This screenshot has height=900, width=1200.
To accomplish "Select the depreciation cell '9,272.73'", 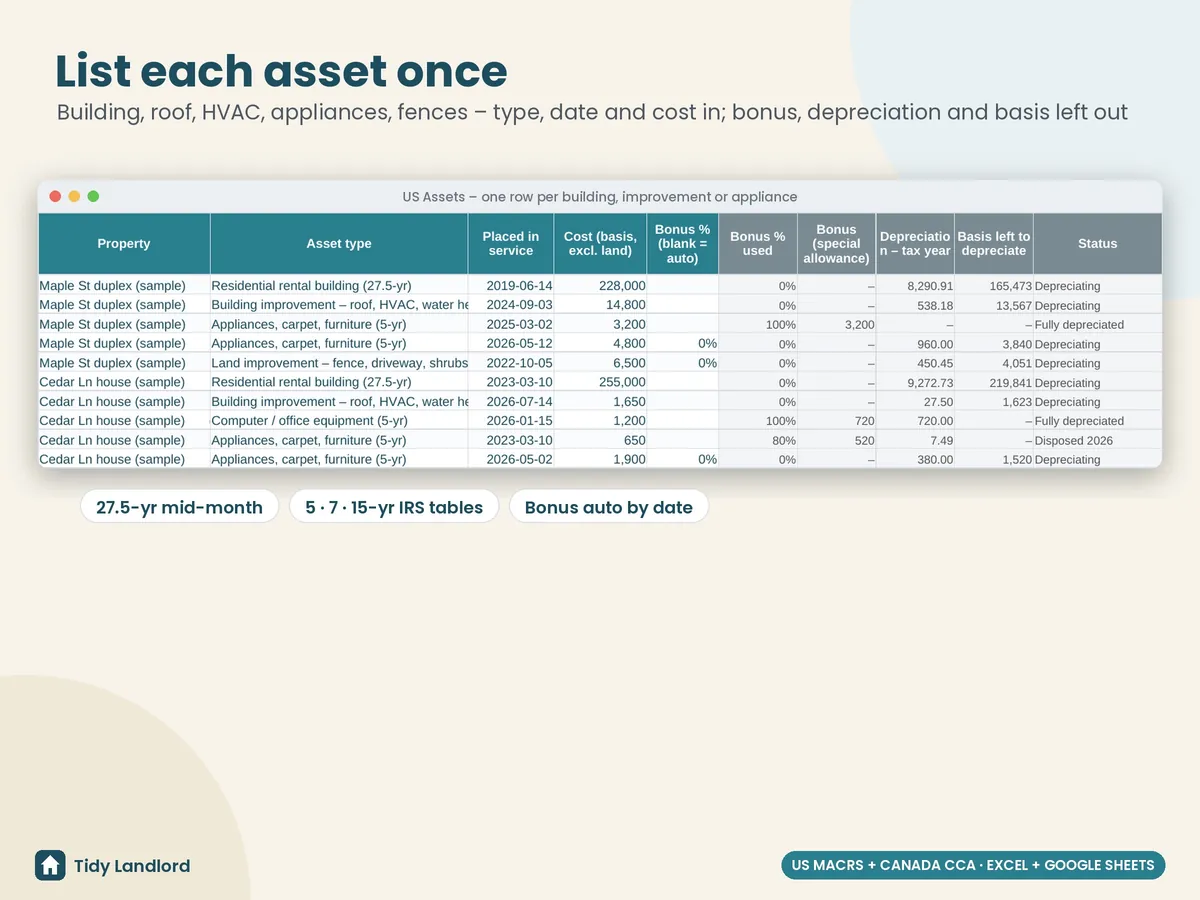I will coord(915,382).
